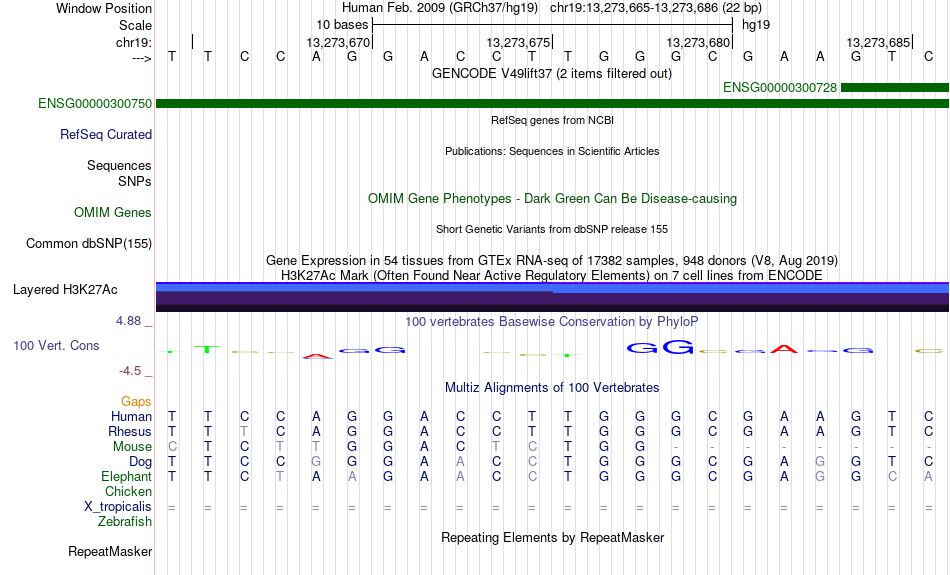Click Short Genetic Variants from dbSNP title
950x575 pixels.
[552, 229]
